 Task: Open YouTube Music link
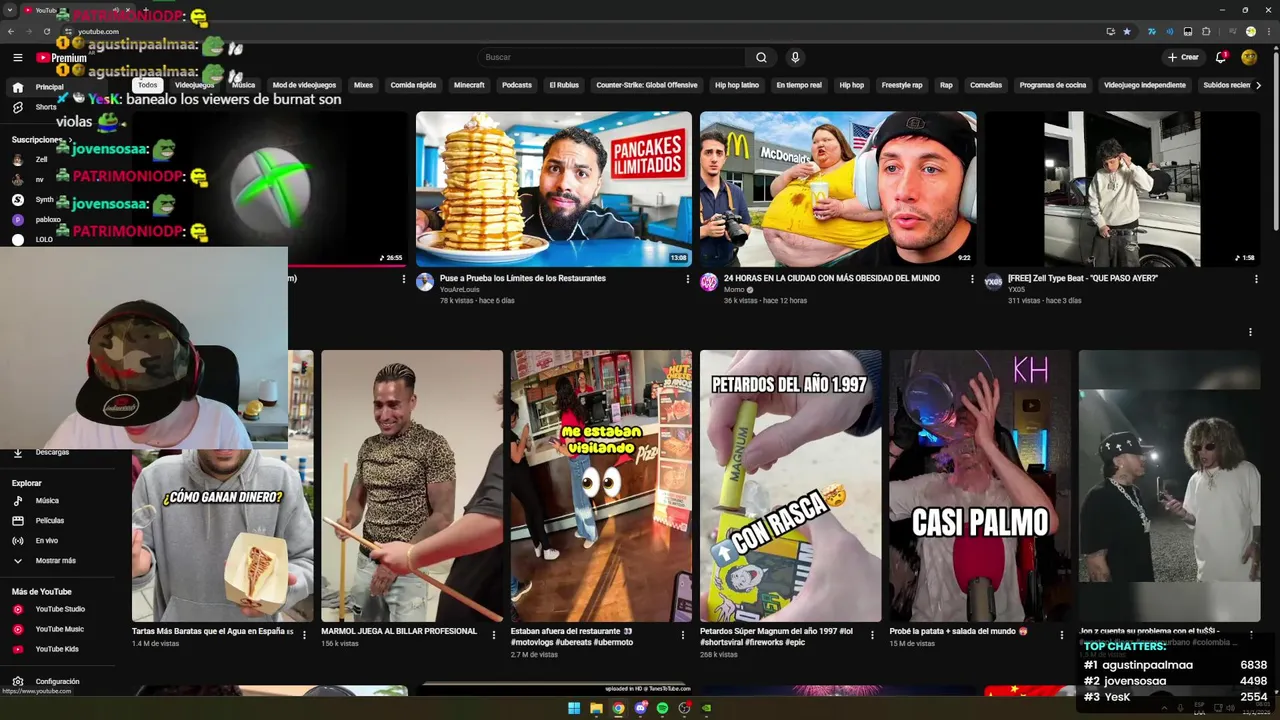point(59,629)
